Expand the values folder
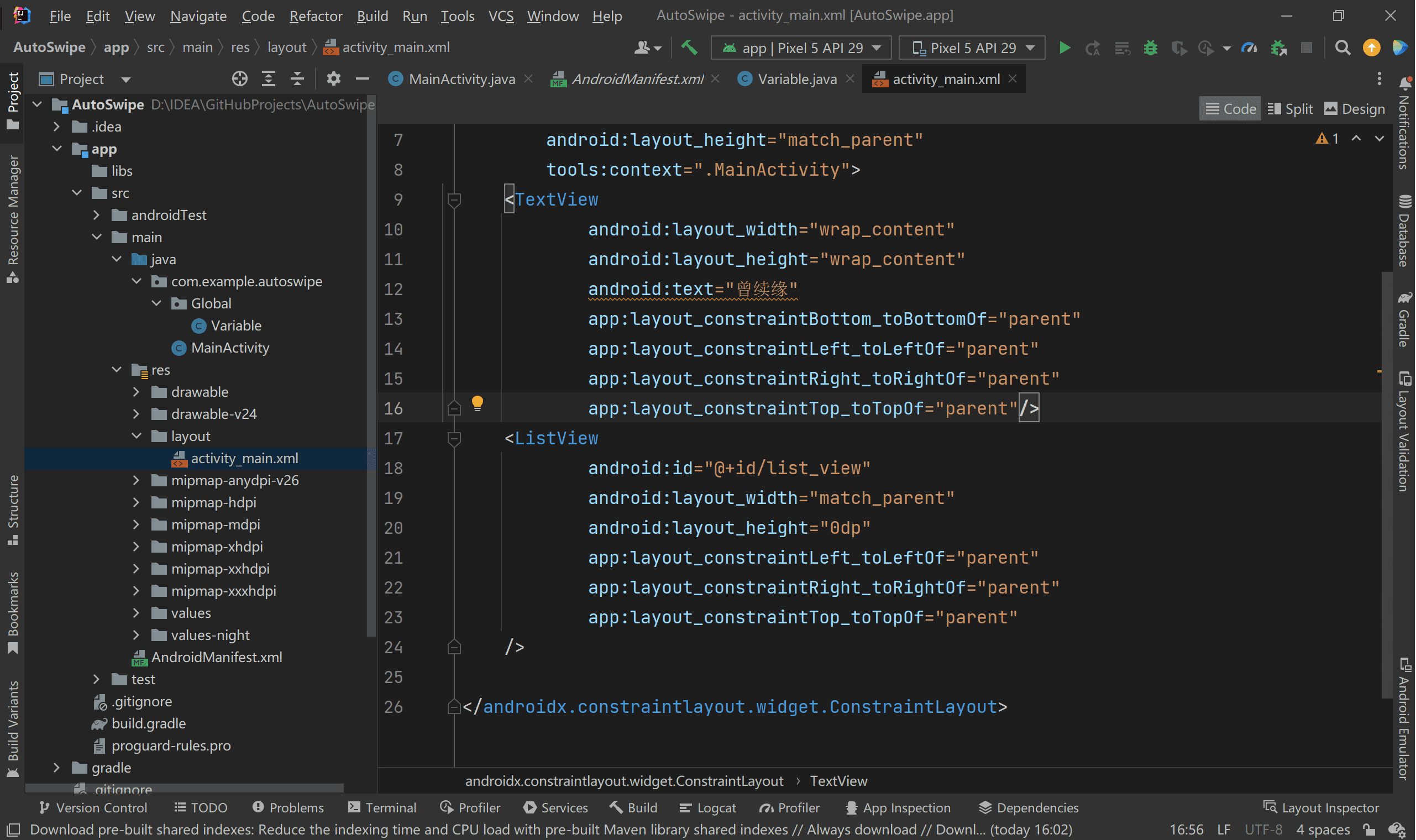This screenshot has height=840, width=1416. pos(137,613)
